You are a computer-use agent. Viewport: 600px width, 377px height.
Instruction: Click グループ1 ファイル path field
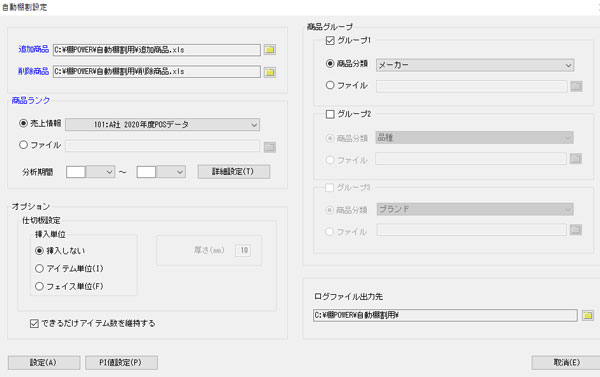[471, 86]
